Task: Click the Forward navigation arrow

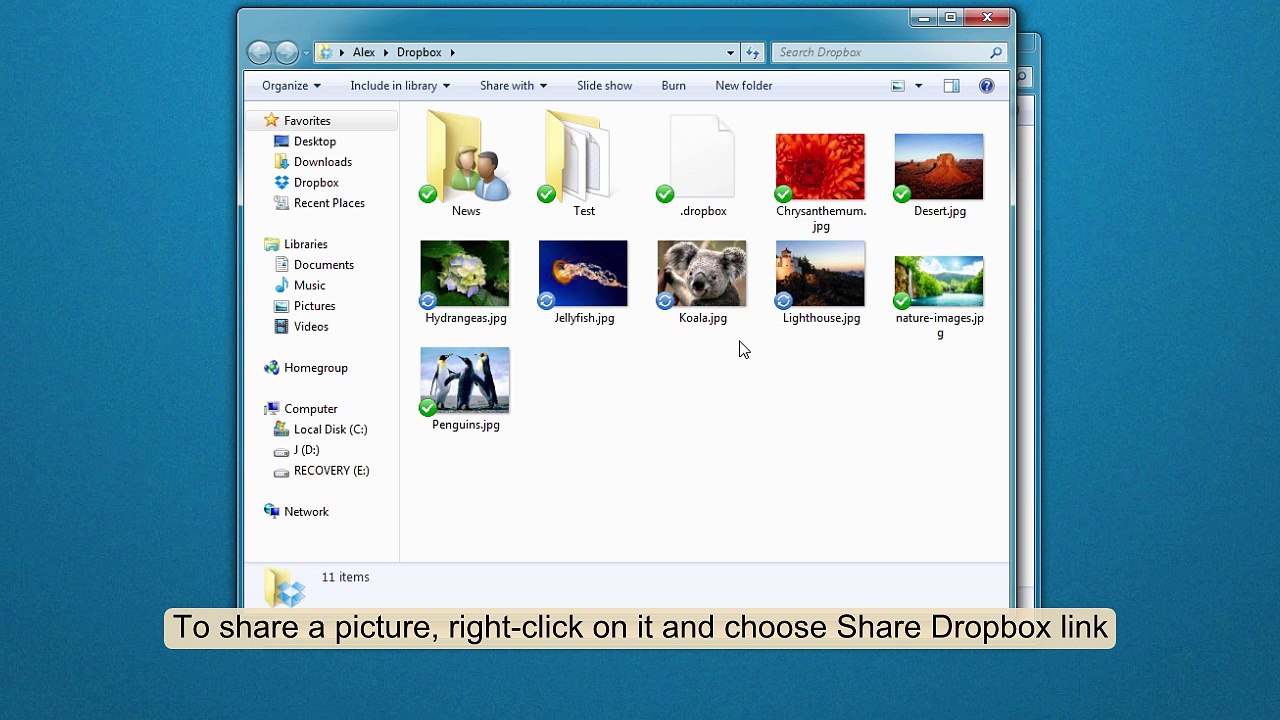Action: 286,52
